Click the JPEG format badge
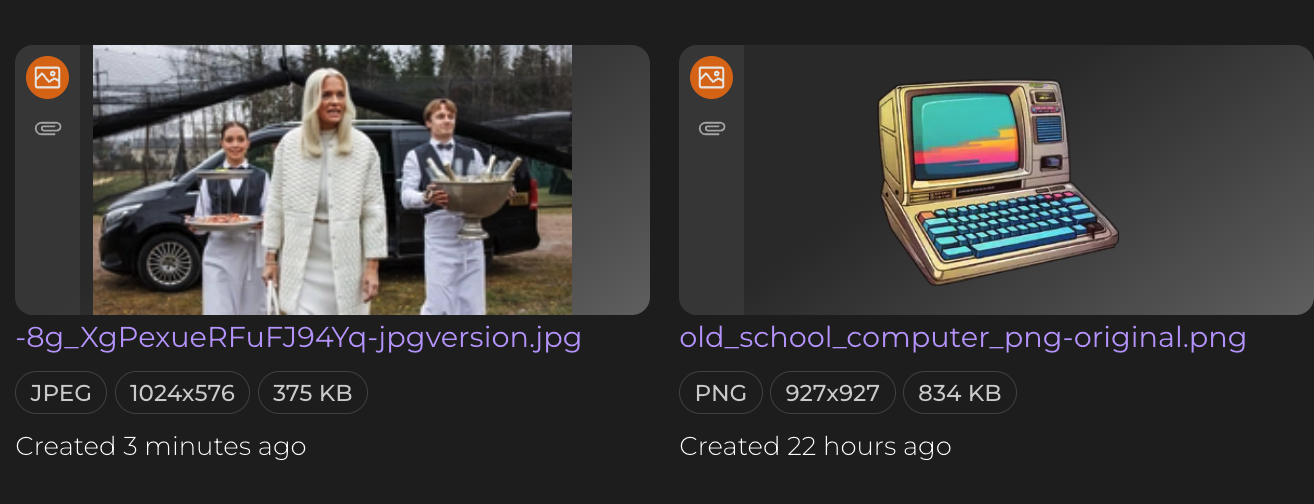 pos(61,393)
